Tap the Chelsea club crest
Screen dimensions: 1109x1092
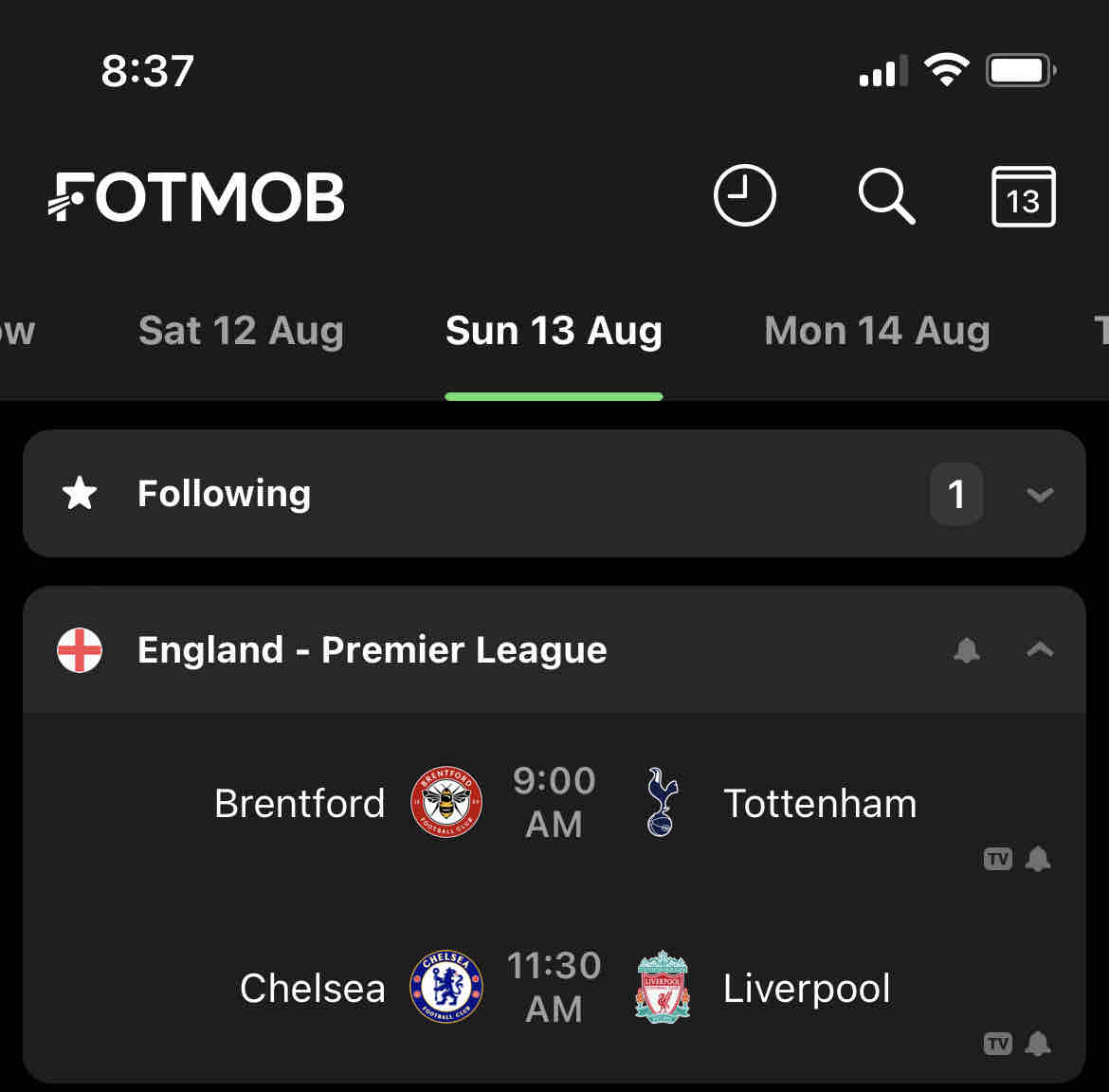click(x=445, y=987)
